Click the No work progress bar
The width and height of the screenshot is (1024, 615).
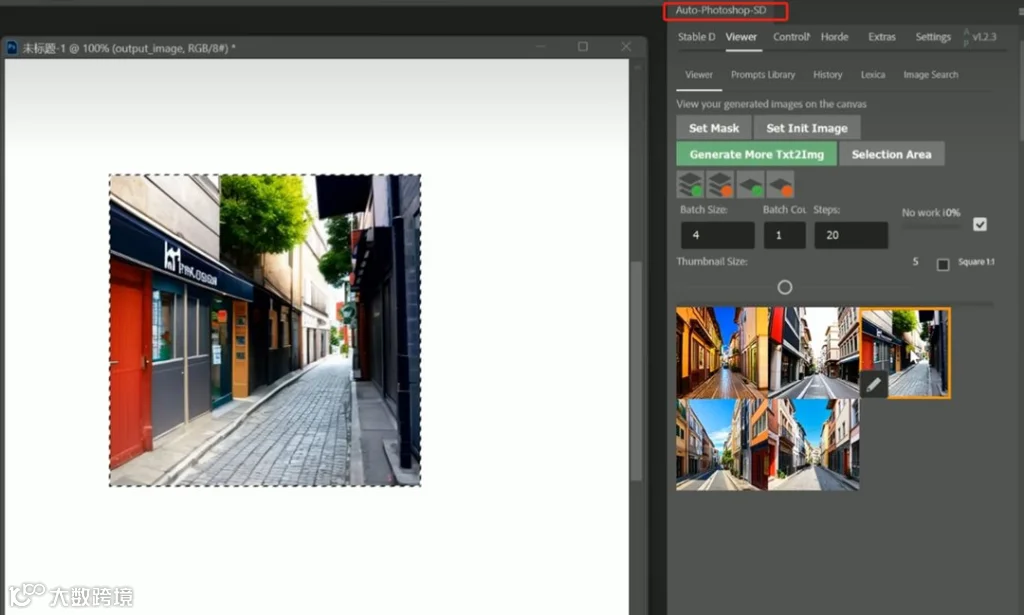[x=931, y=226]
